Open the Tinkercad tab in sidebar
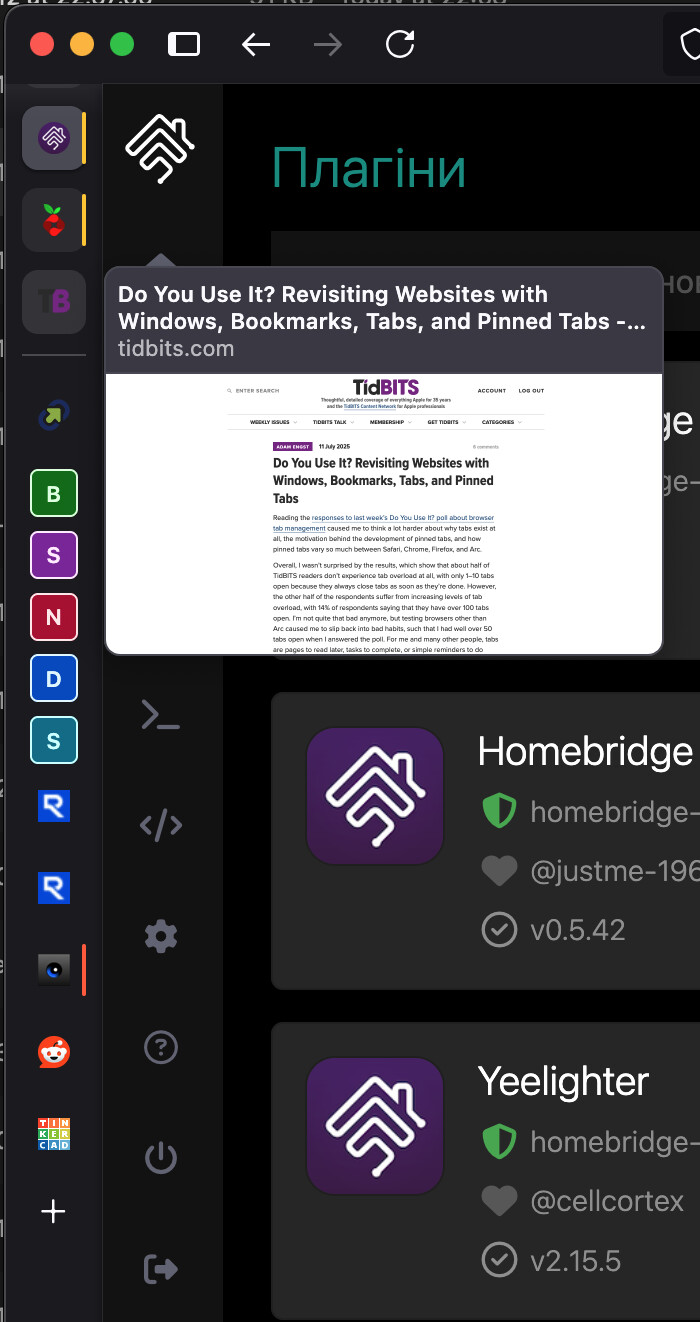This screenshot has height=1322, width=700. pyautogui.click(x=54, y=1133)
